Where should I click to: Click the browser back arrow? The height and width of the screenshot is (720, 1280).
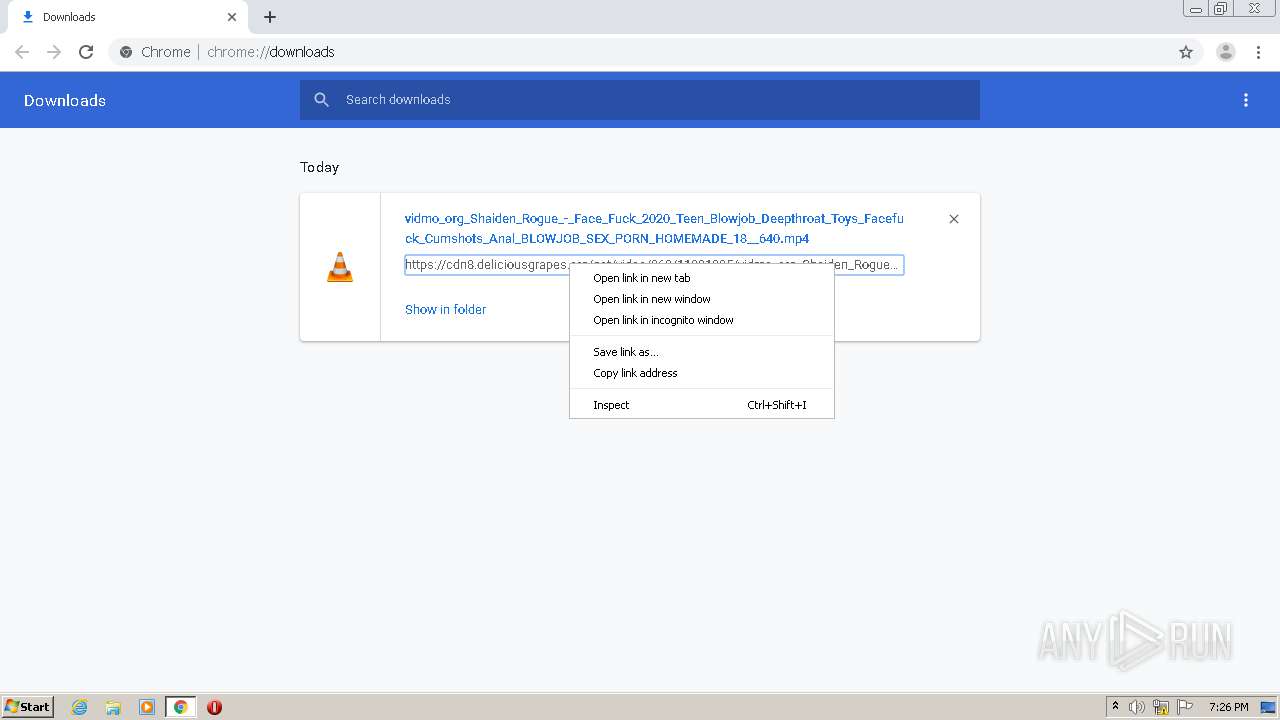coord(22,52)
